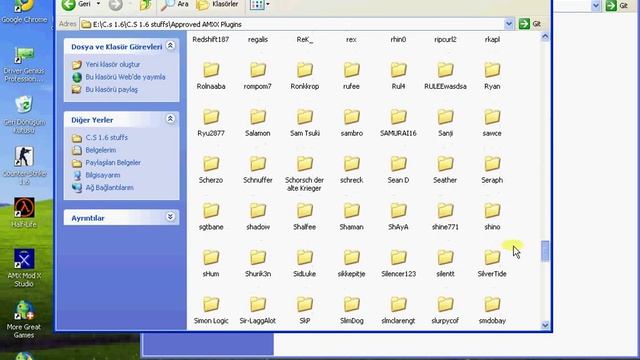Go to C.S 1.6 stuffs link
The width and height of the screenshot is (640, 360).
107,138
